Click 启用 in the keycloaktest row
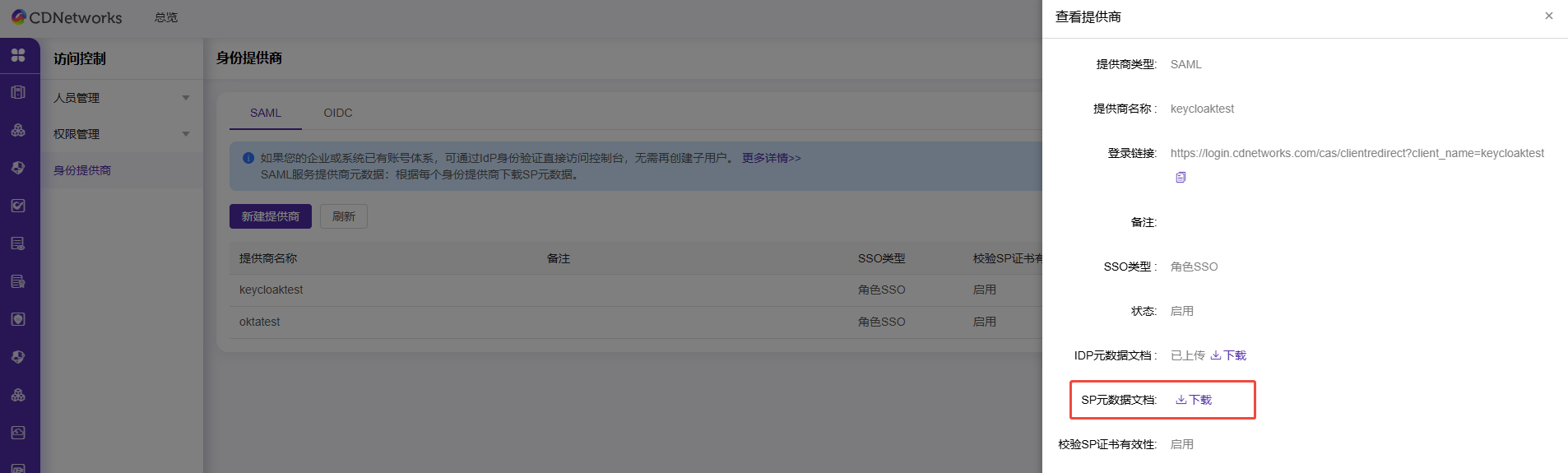Image resolution: width=1568 pixels, height=473 pixels. [985, 290]
